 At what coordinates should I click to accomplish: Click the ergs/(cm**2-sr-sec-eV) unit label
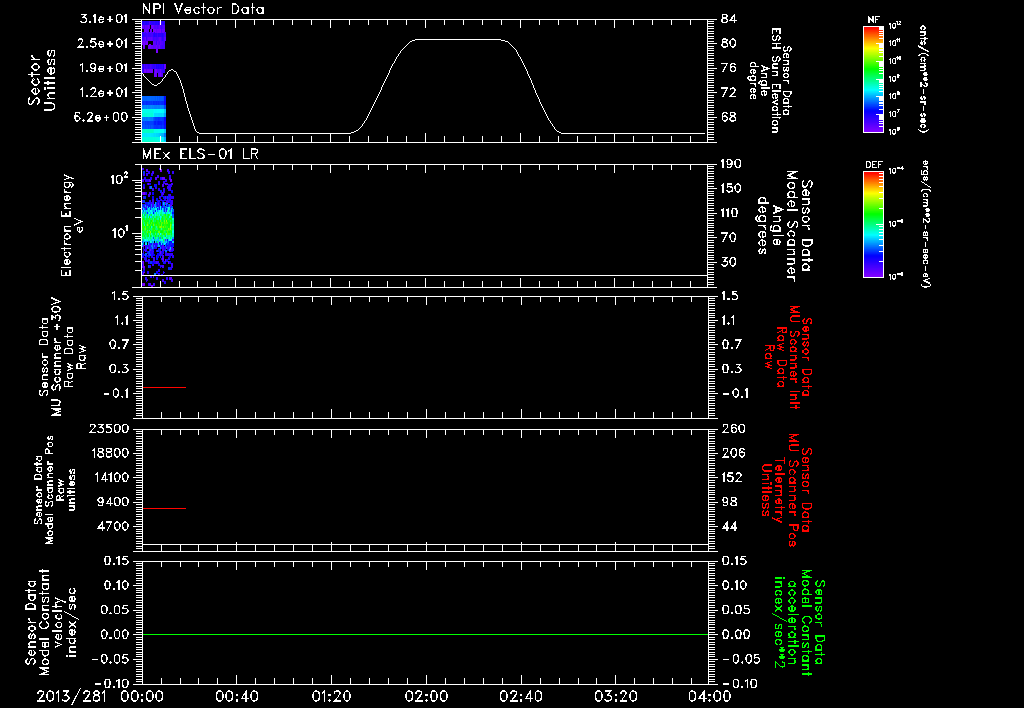point(926,224)
